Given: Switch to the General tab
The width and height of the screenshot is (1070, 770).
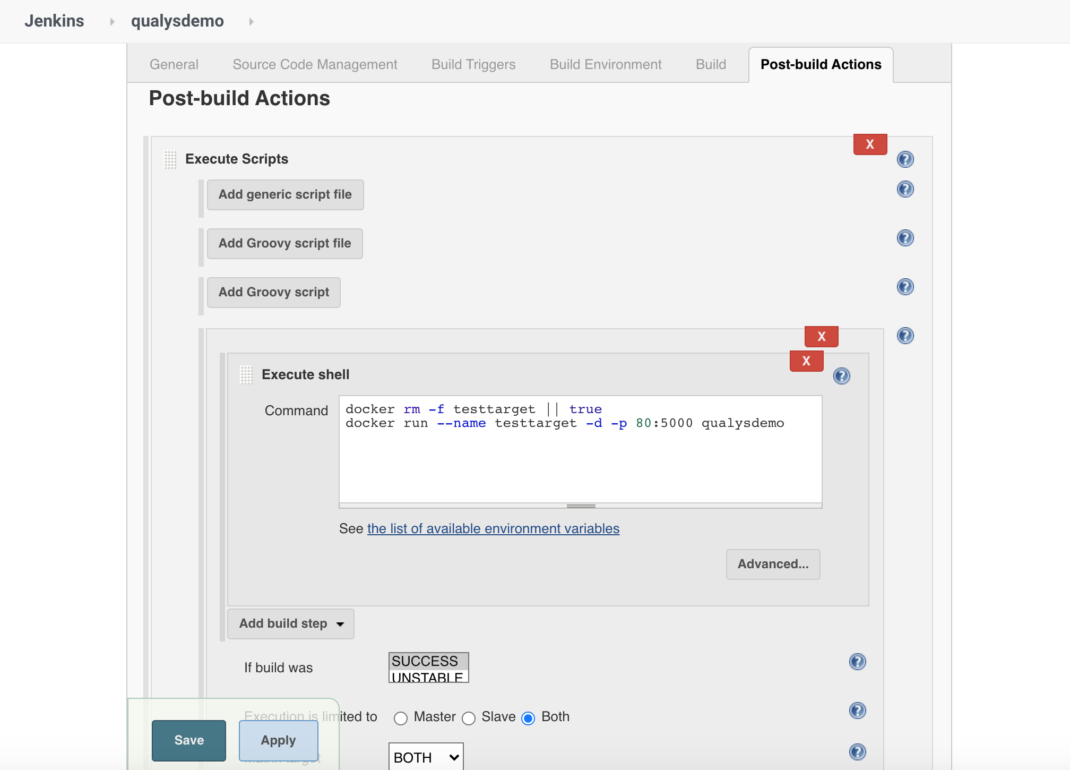Looking at the screenshot, I should [174, 64].
